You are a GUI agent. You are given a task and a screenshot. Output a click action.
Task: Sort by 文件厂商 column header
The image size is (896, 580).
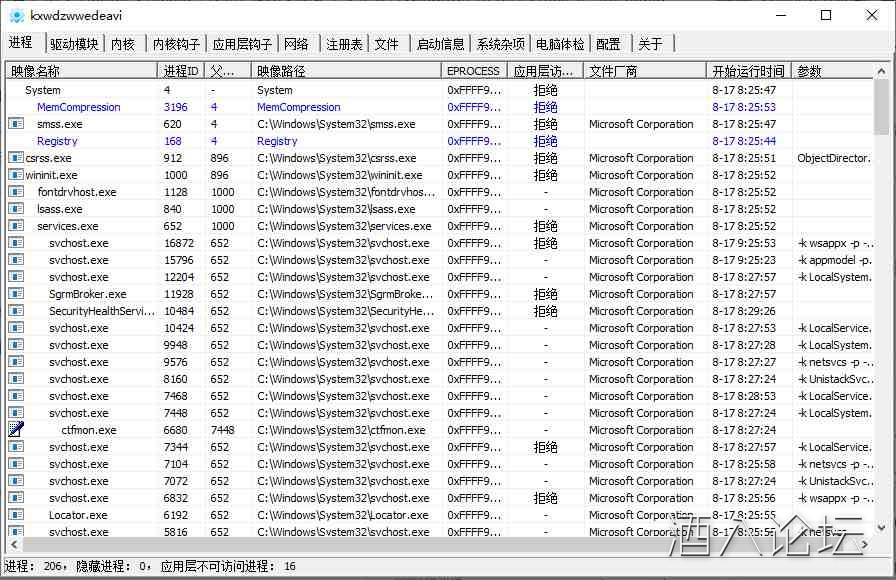645,71
